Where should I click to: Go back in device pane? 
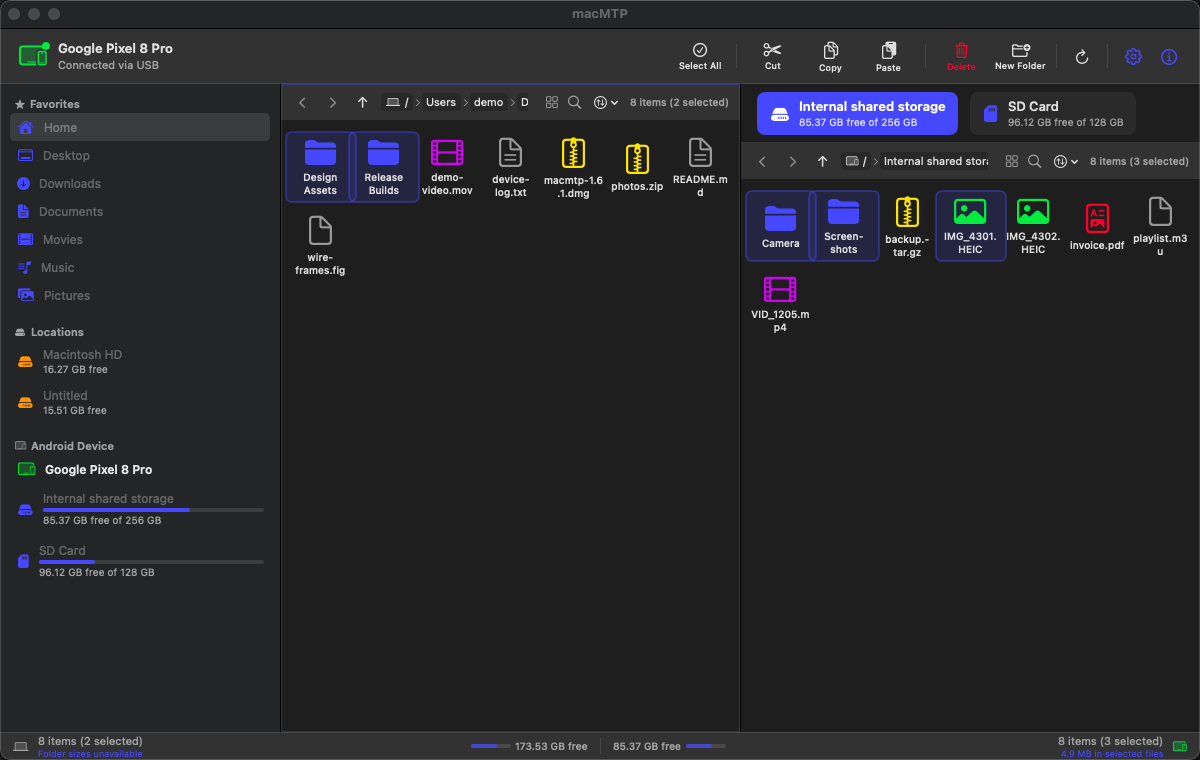click(x=762, y=161)
